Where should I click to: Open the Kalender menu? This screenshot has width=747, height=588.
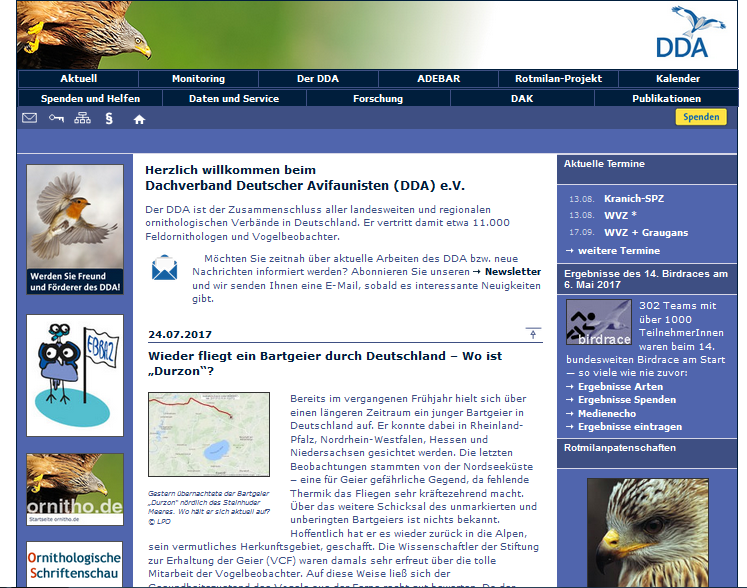point(678,79)
